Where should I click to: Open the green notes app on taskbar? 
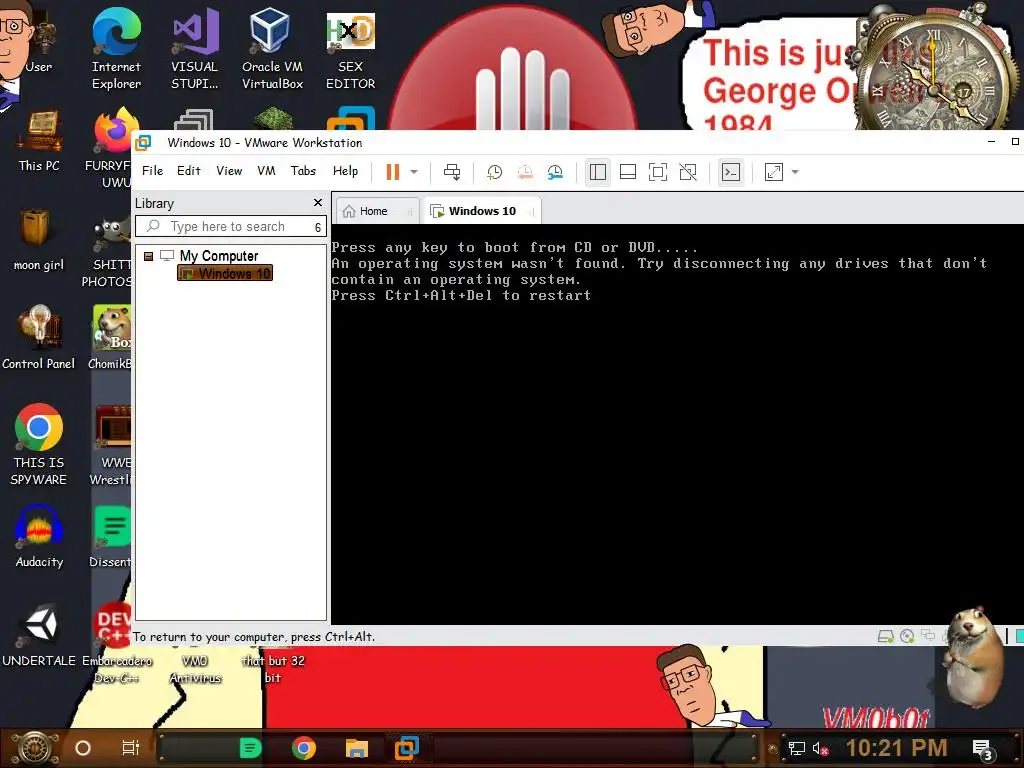pyautogui.click(x=251, y=748)
